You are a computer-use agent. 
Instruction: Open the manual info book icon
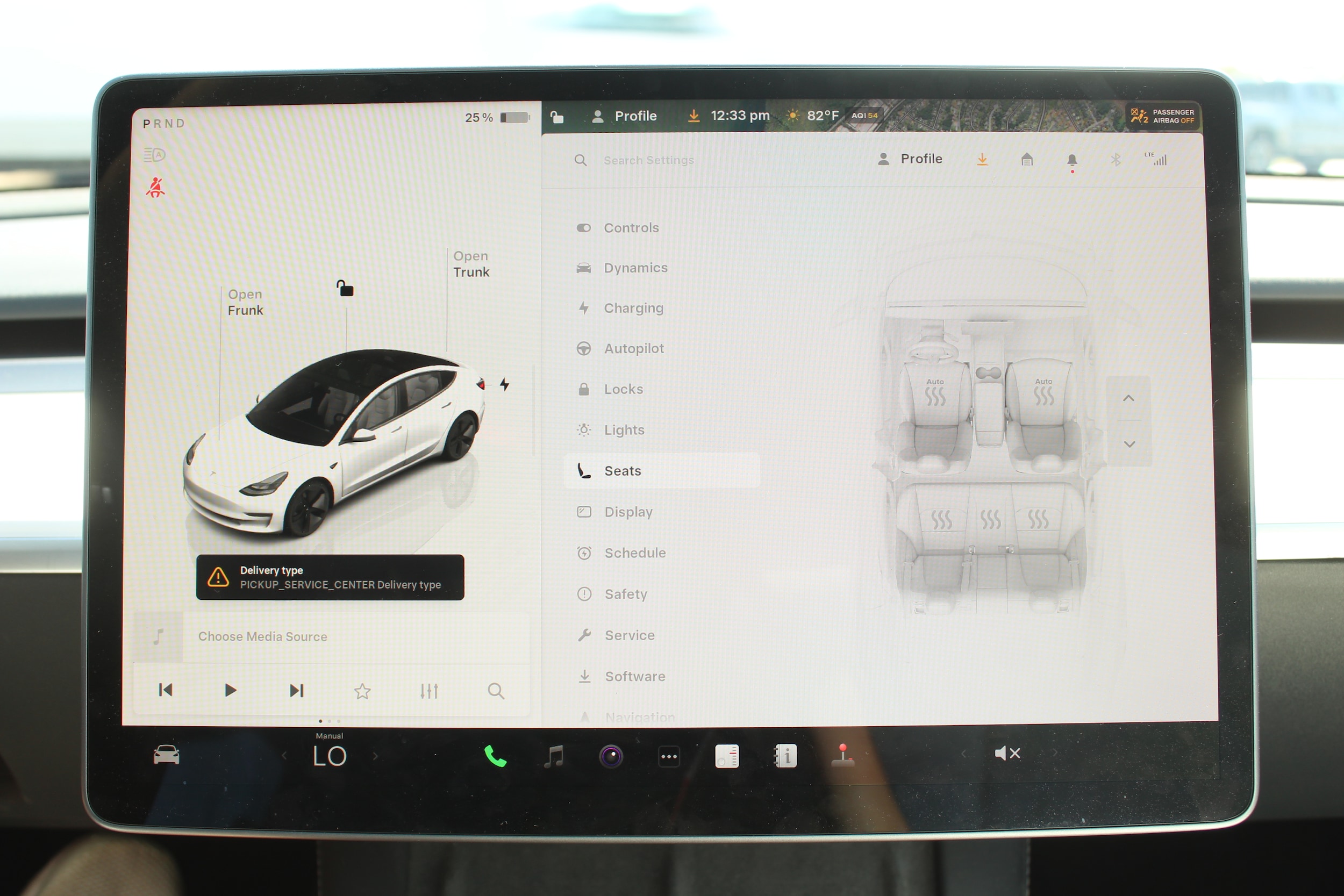(x=785, y=756)
